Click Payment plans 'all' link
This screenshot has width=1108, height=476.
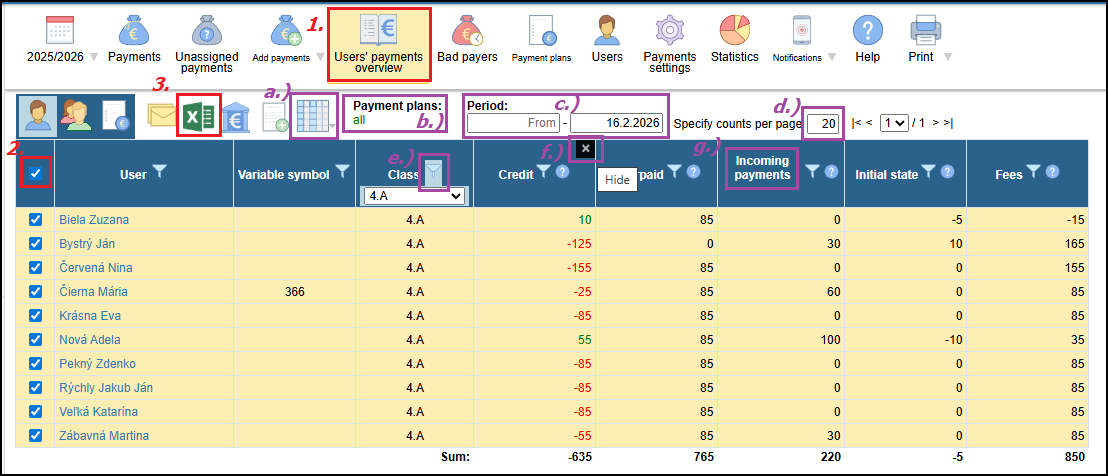click(360, 120)
